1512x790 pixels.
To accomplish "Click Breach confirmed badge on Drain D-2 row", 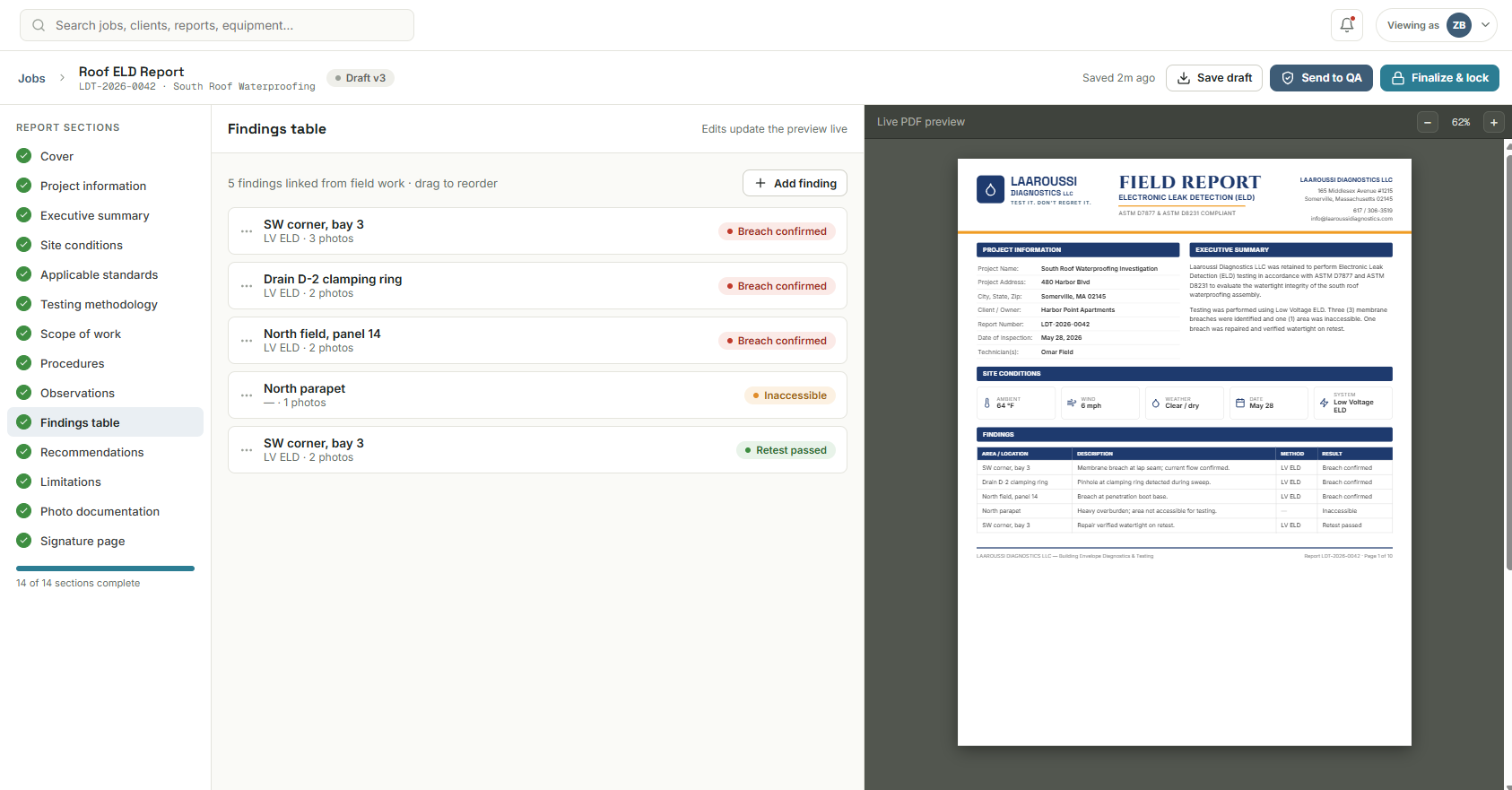I will click(777, 286).
